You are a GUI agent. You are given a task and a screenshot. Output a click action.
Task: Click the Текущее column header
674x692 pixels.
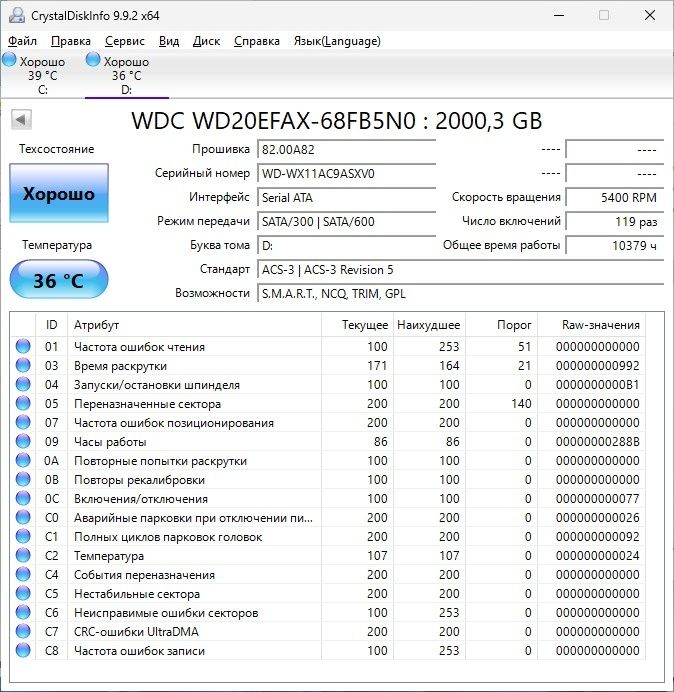point(358,325)
